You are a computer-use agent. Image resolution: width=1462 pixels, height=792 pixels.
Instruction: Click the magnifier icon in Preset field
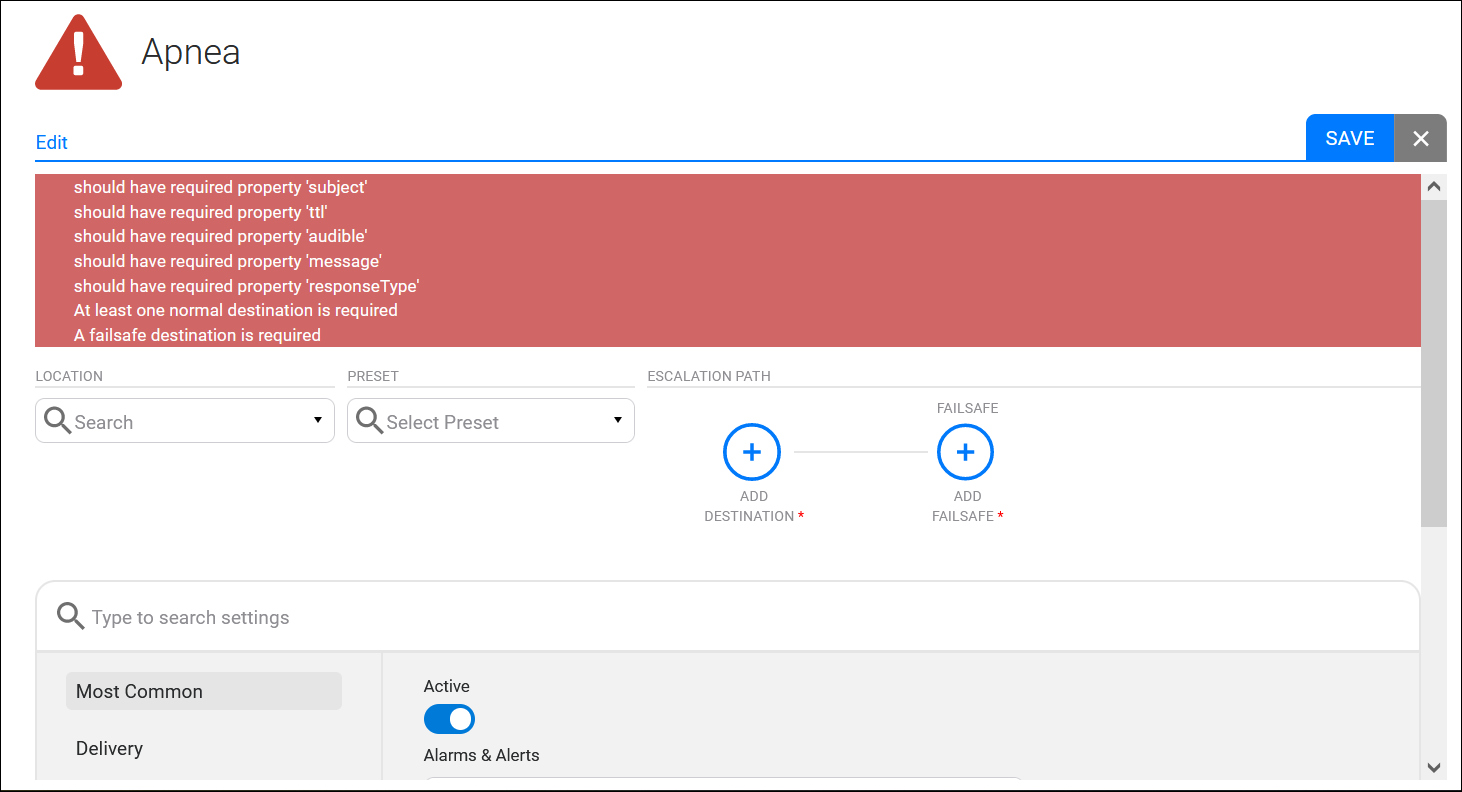click(370, 421)
